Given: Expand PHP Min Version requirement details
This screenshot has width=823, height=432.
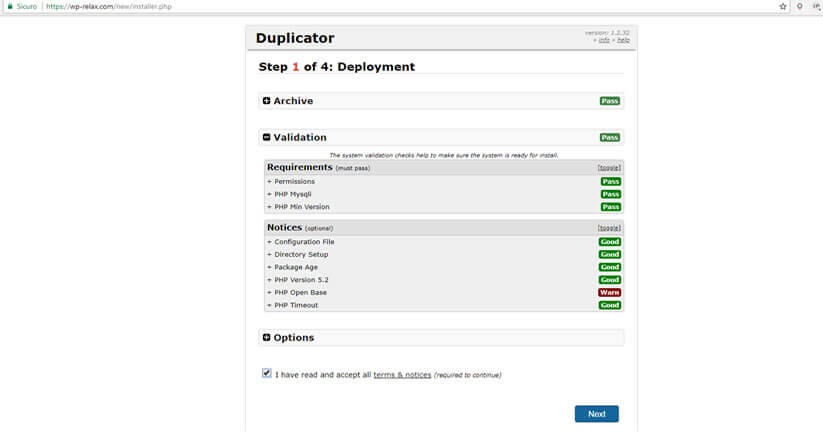Looking at the screenshot, I should (298, 207).
